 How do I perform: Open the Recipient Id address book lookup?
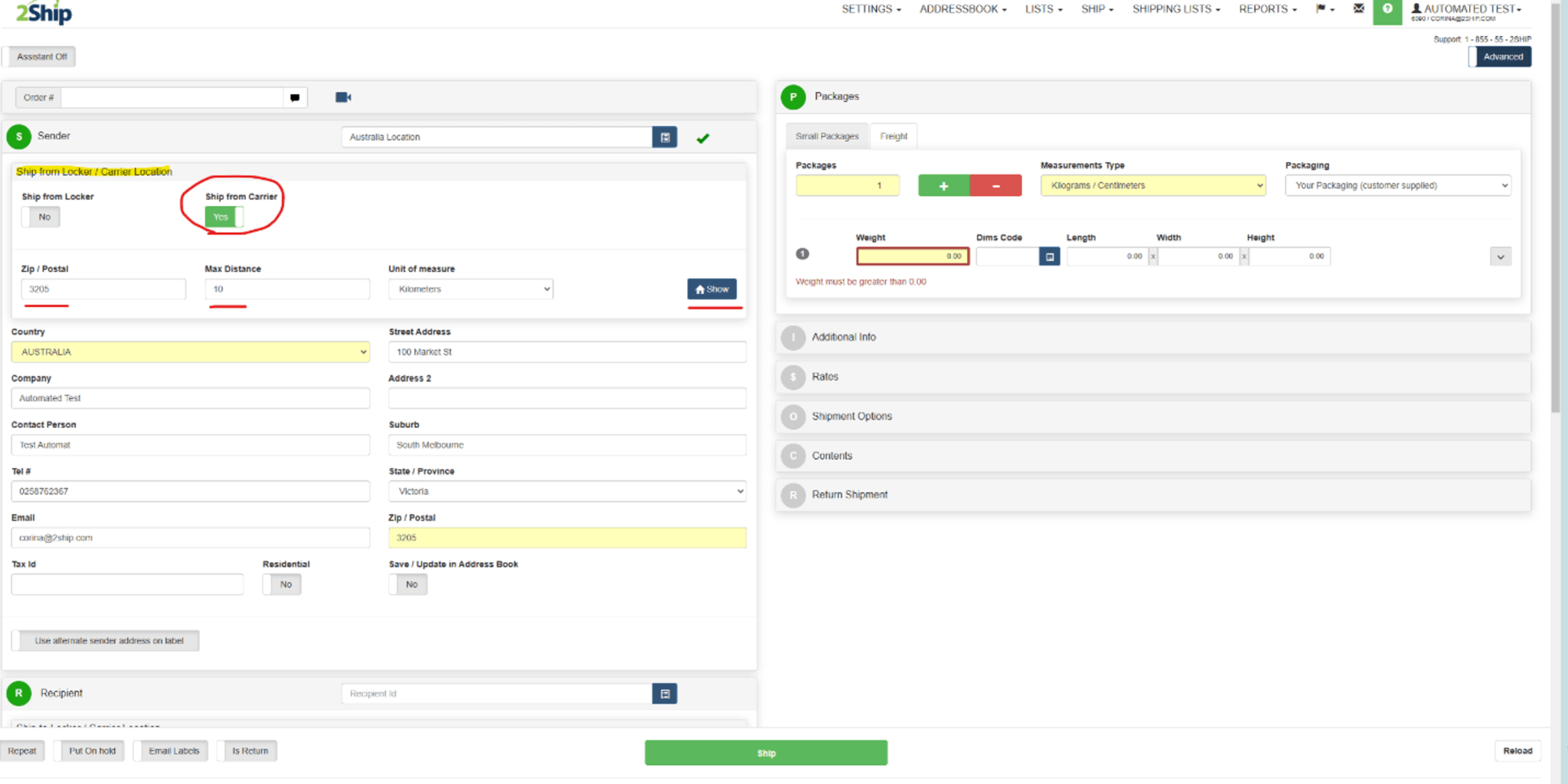[665, 693]
